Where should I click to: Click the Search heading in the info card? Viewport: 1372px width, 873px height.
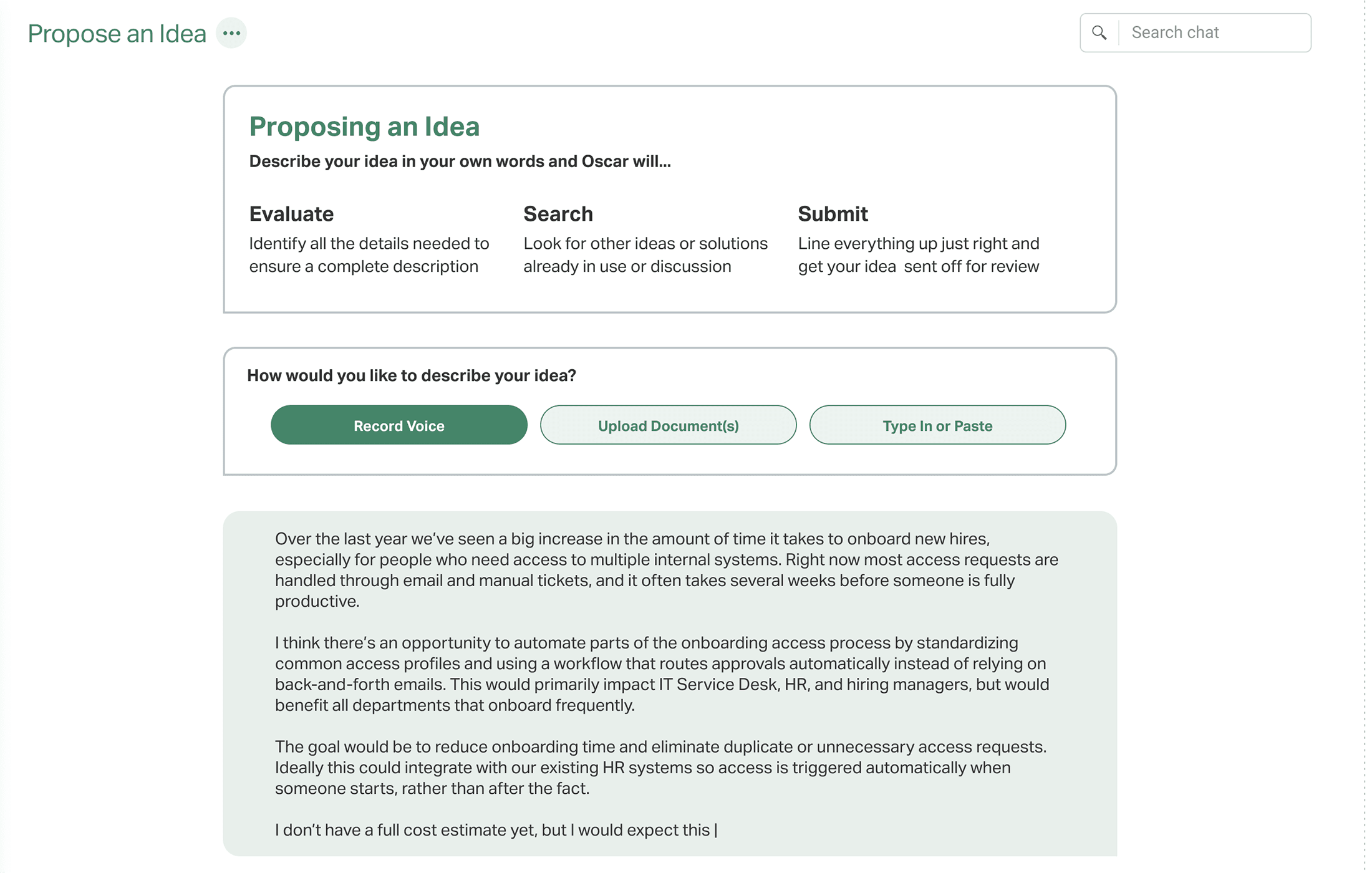(x=558, y=214)
